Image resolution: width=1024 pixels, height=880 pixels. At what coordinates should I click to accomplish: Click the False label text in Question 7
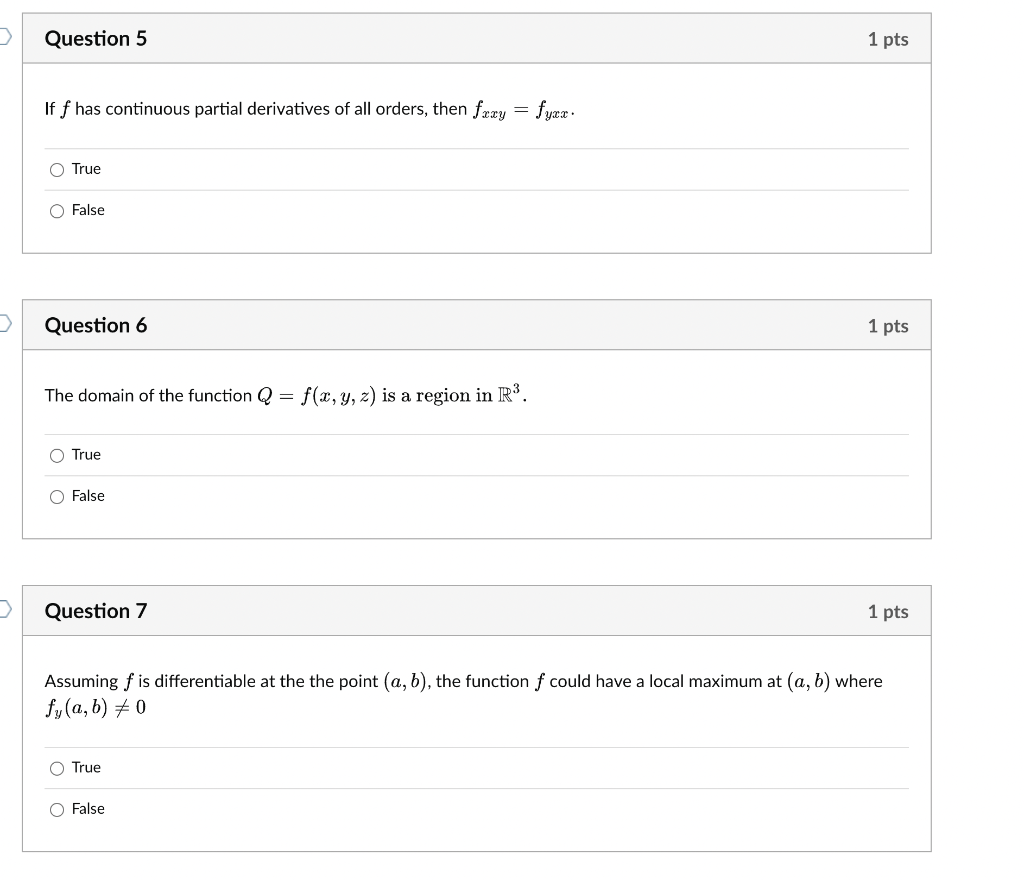pyautogui.click(x=88, y=809)
